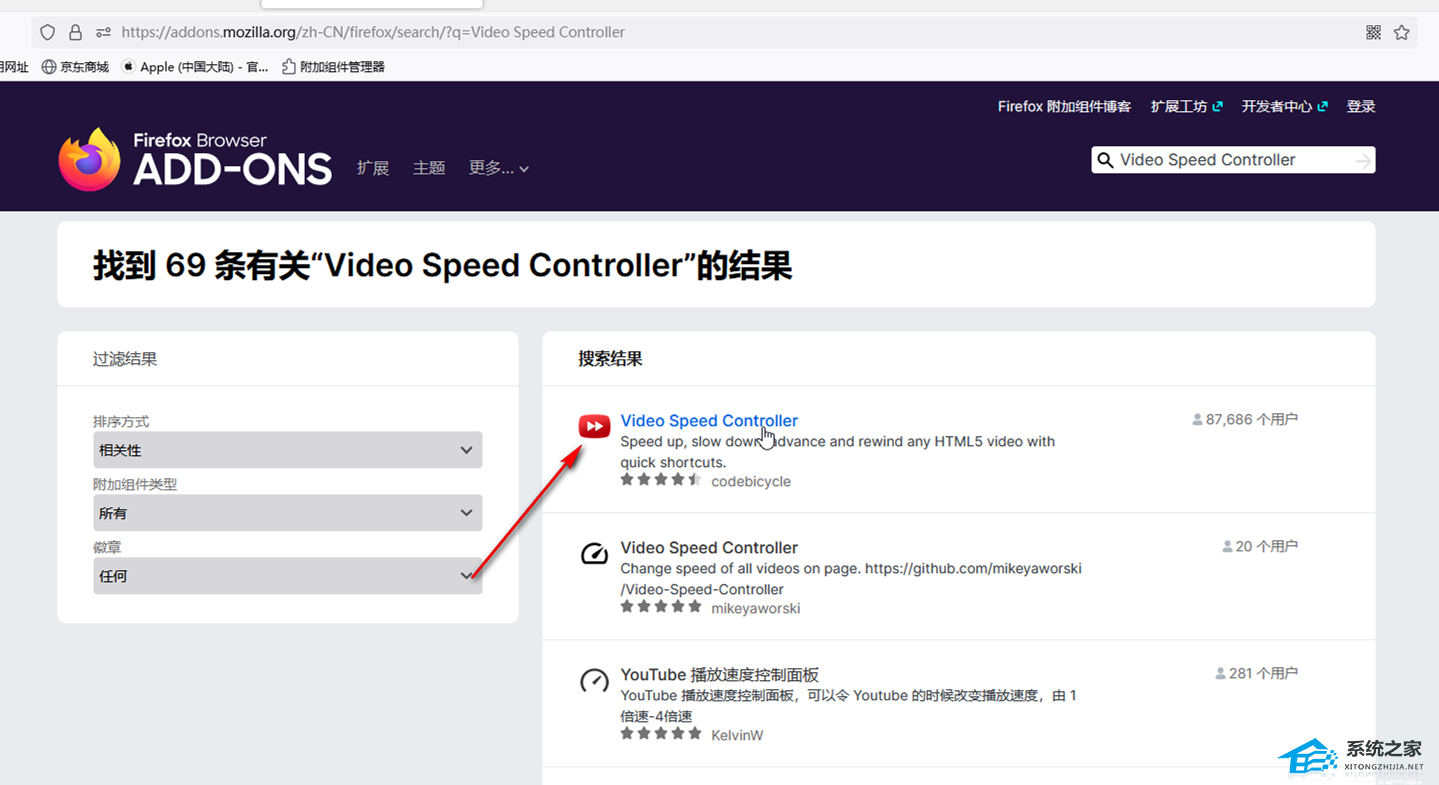
Task: Open Firefox 附加组件博客 link
Action: 1064,106
